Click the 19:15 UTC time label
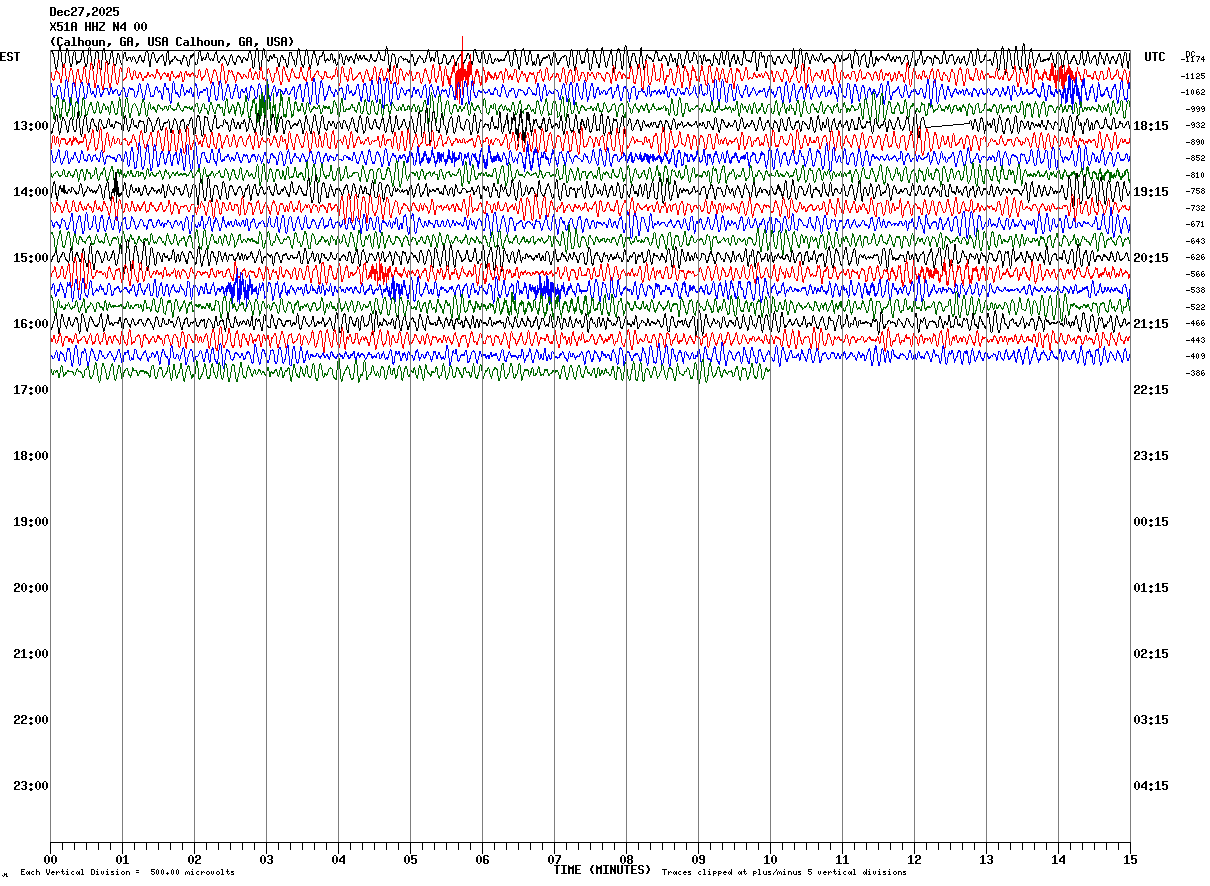This screenshot has width=1210, height=886. click(1151, 192)
